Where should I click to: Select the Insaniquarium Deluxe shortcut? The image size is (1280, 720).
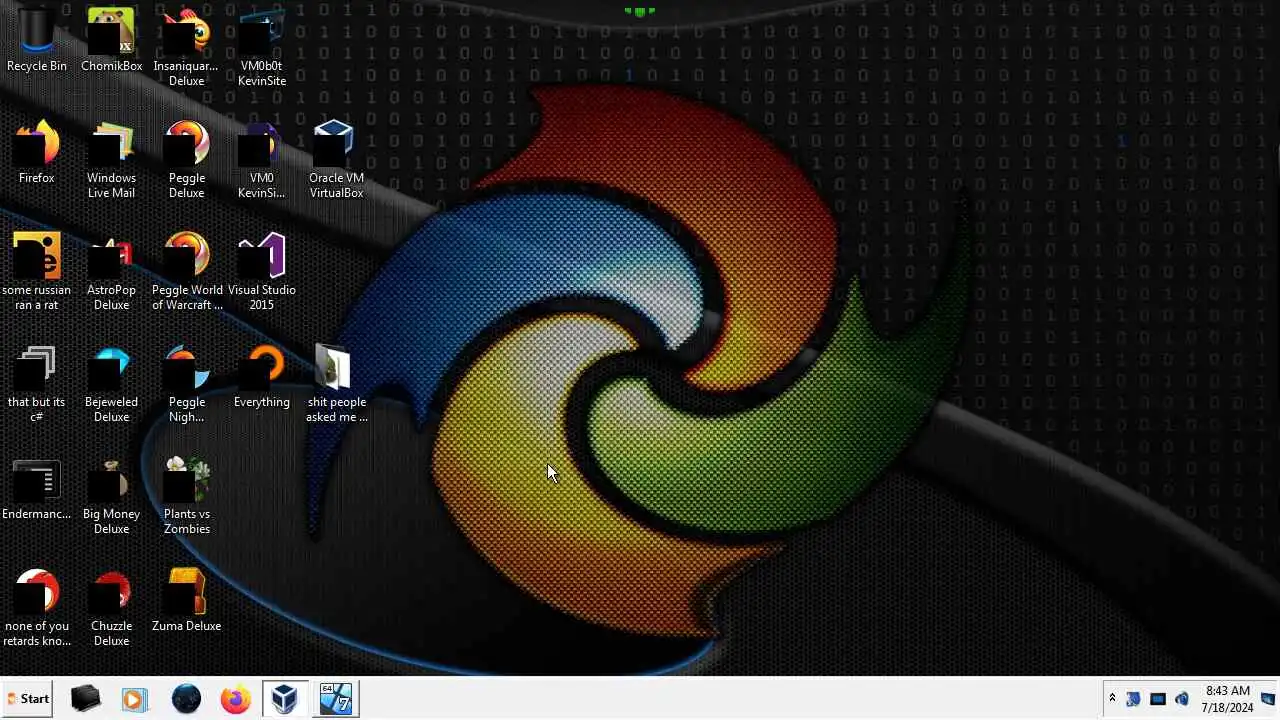coord(186,48)
